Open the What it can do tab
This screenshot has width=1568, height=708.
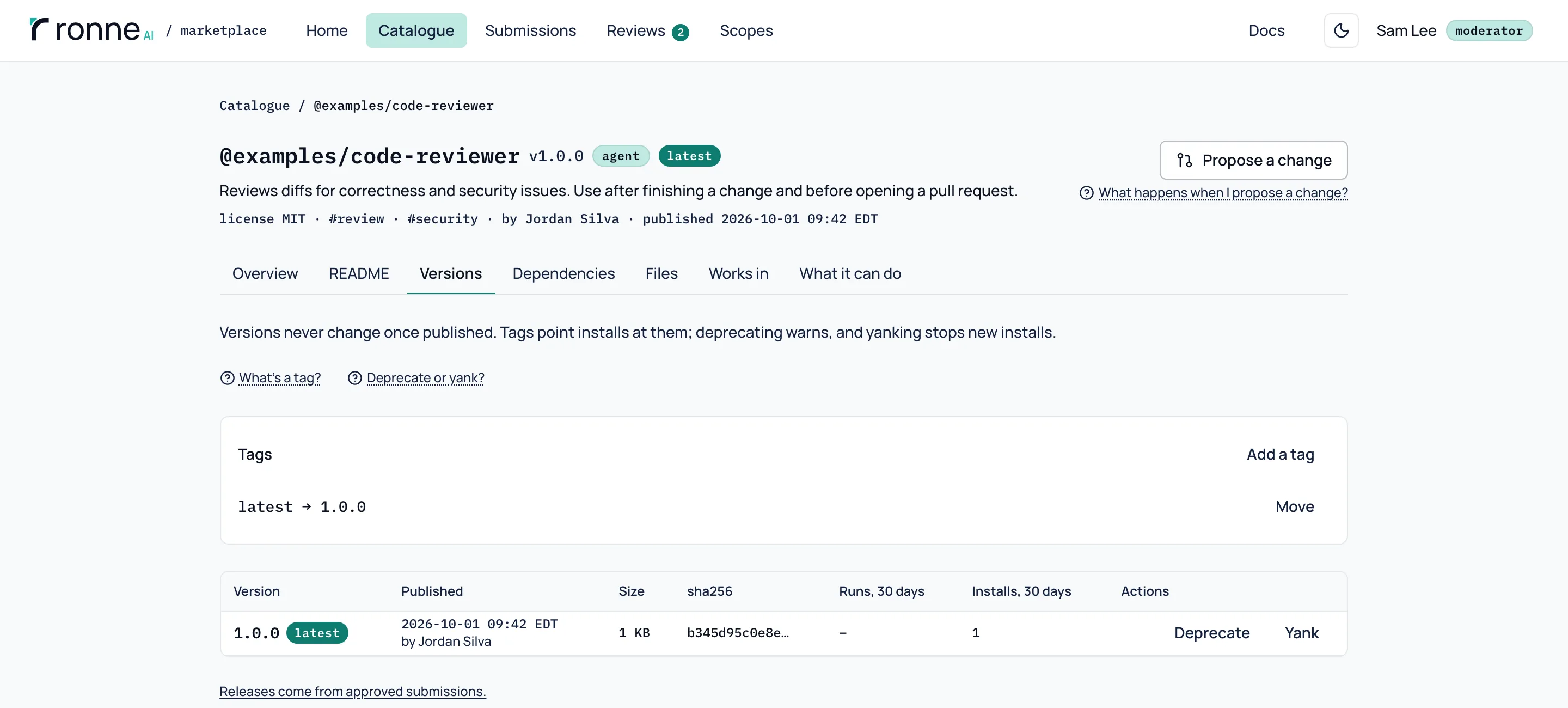[x=850, y=273]
